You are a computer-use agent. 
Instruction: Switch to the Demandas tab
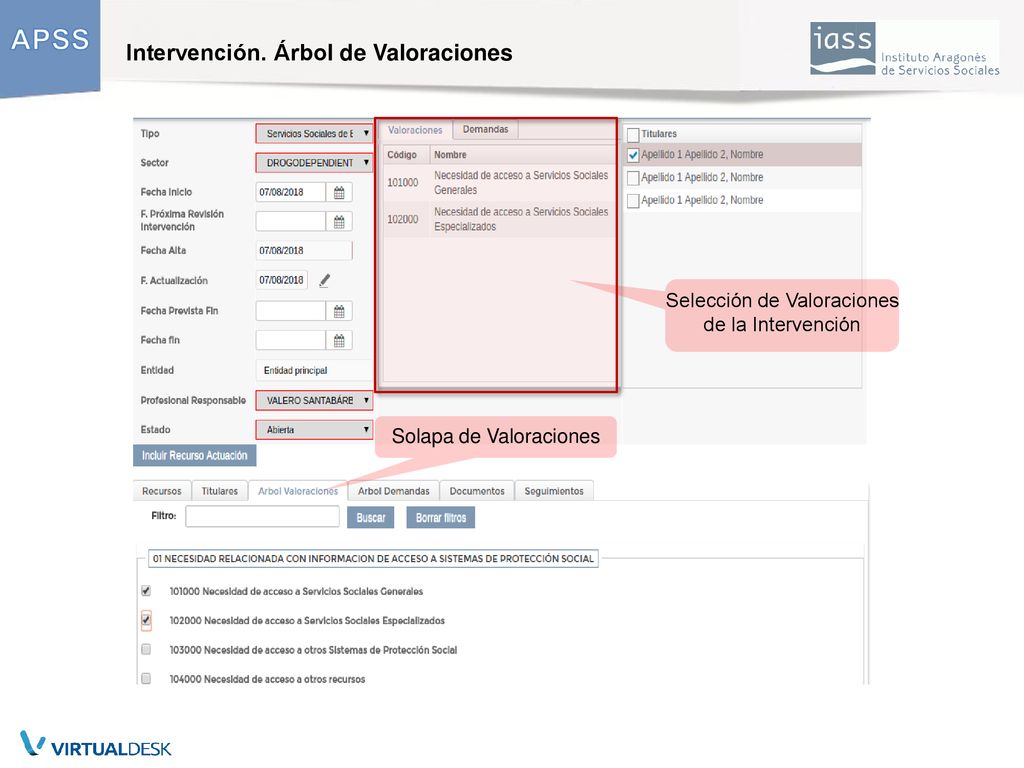click(485, 129)
